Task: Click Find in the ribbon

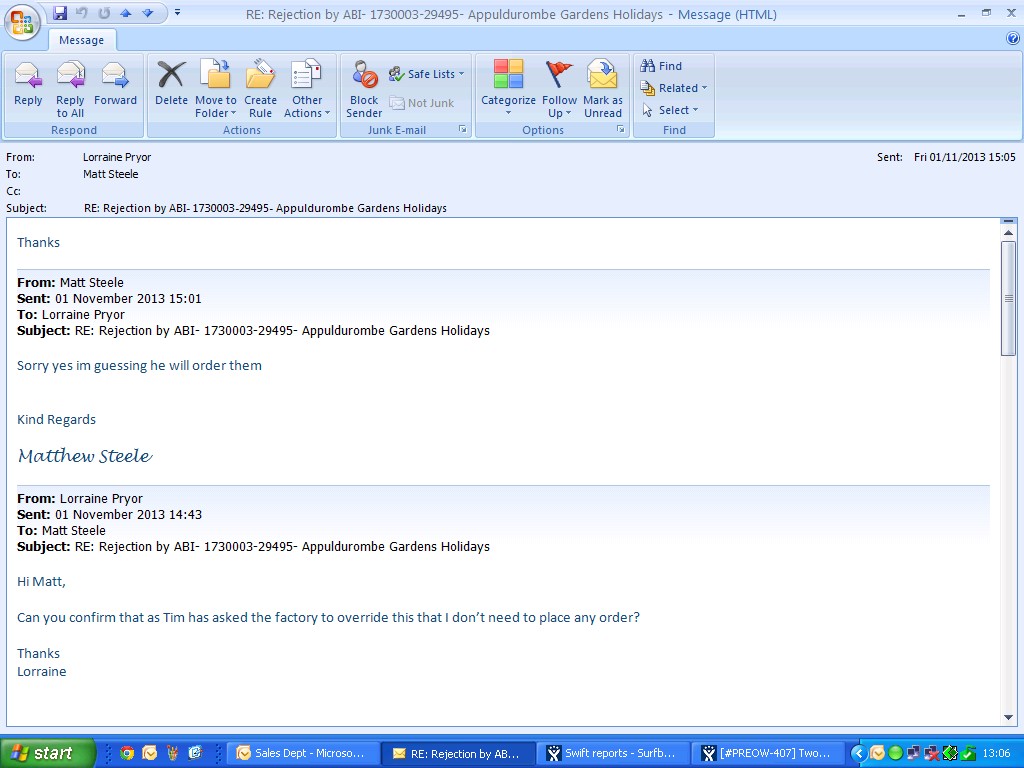Action: click(x=661, y=66)
